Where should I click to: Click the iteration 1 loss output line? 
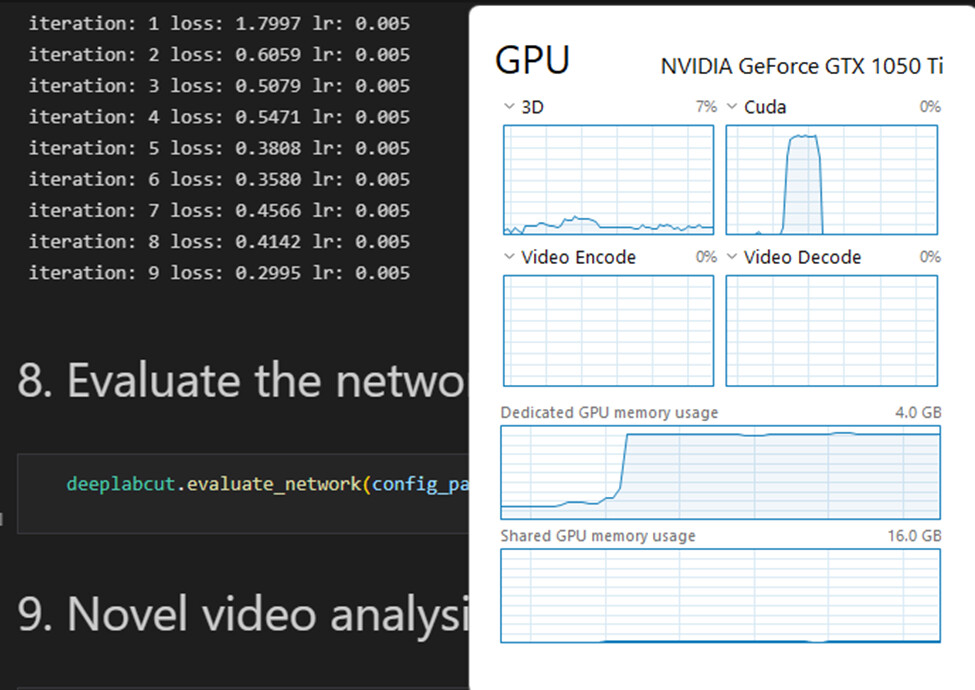point(219,24)
